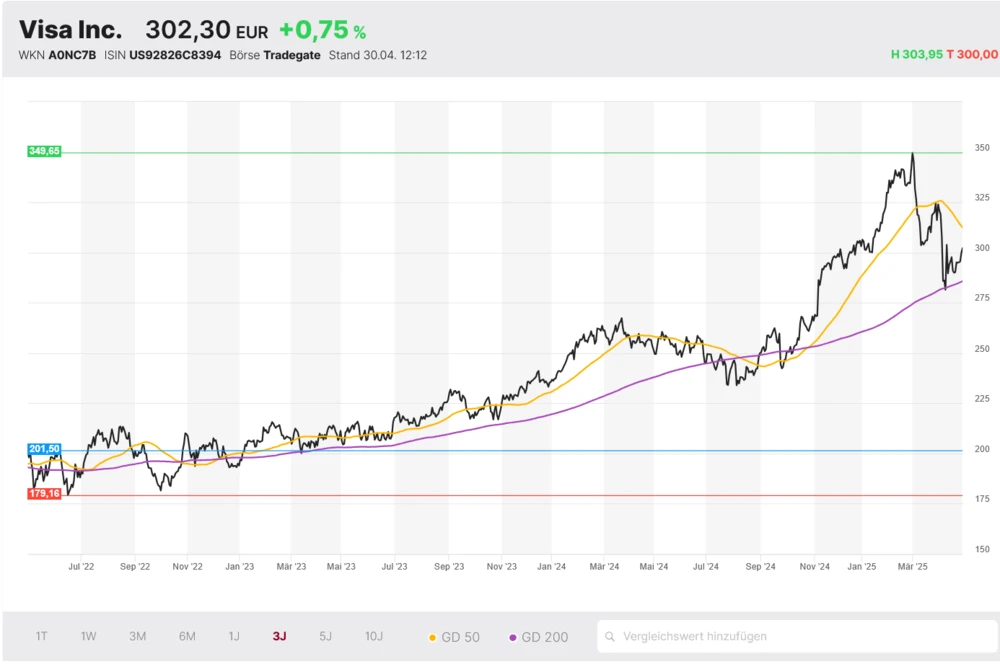Select the 1T time range tab
The width and height of the screenshot is (1000, 672).
pos(41,636)
